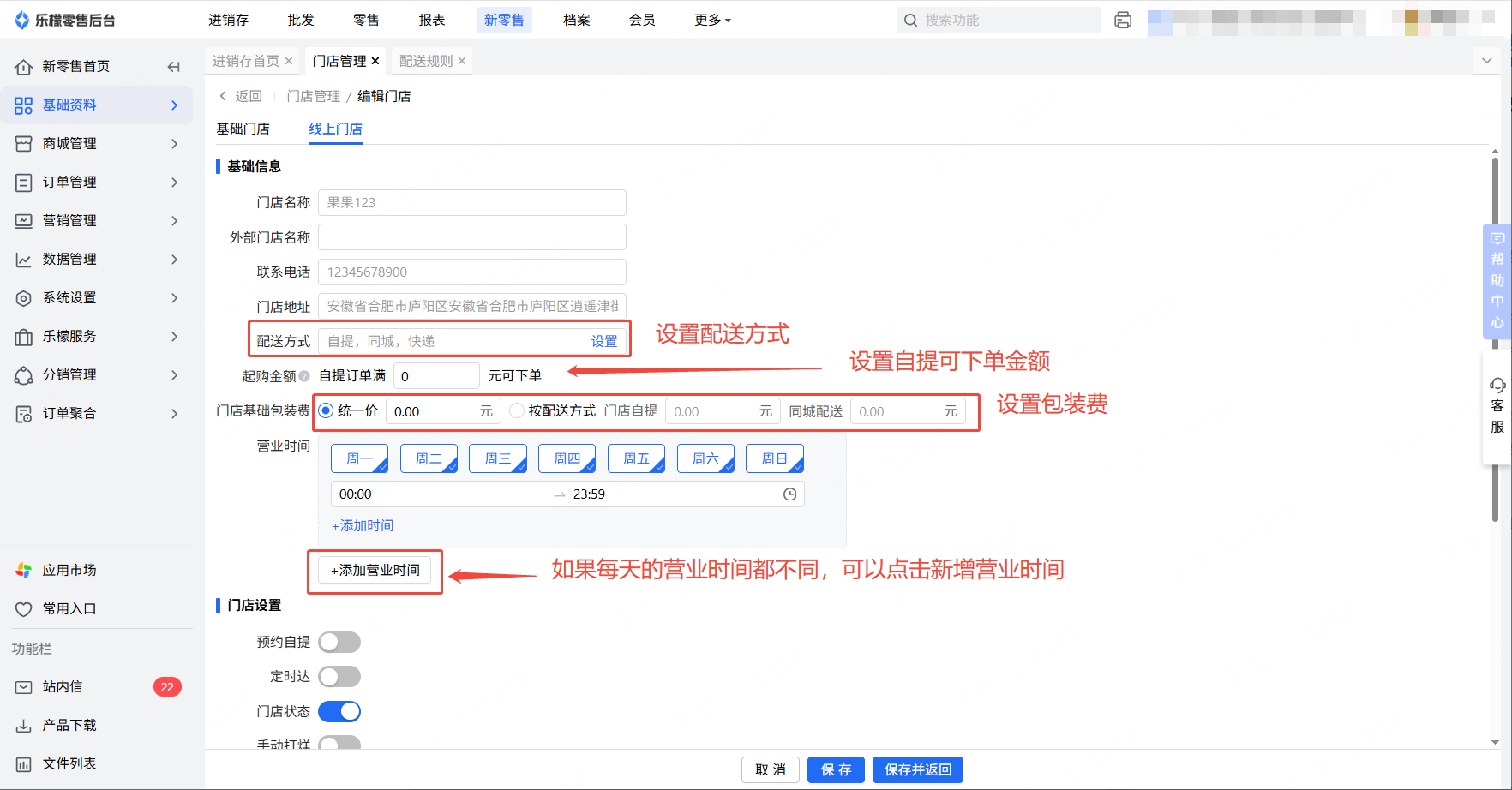Viewport: 1512px width, 790px height.
Task: Expand the 订单管理 chevron
Action: [x=175, y=183]
